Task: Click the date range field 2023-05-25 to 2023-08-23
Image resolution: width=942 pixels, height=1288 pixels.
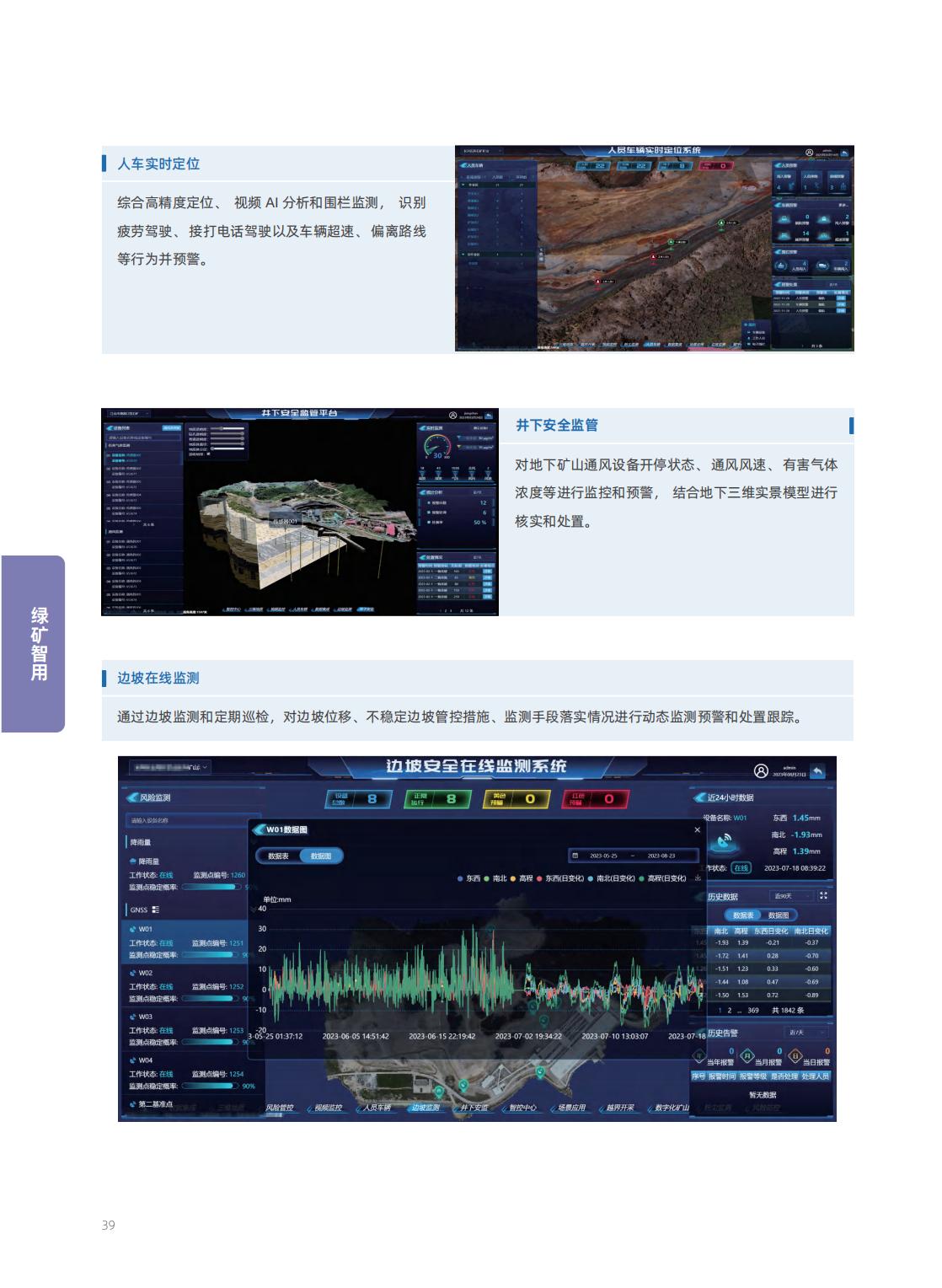Action: tap(633, 856)
